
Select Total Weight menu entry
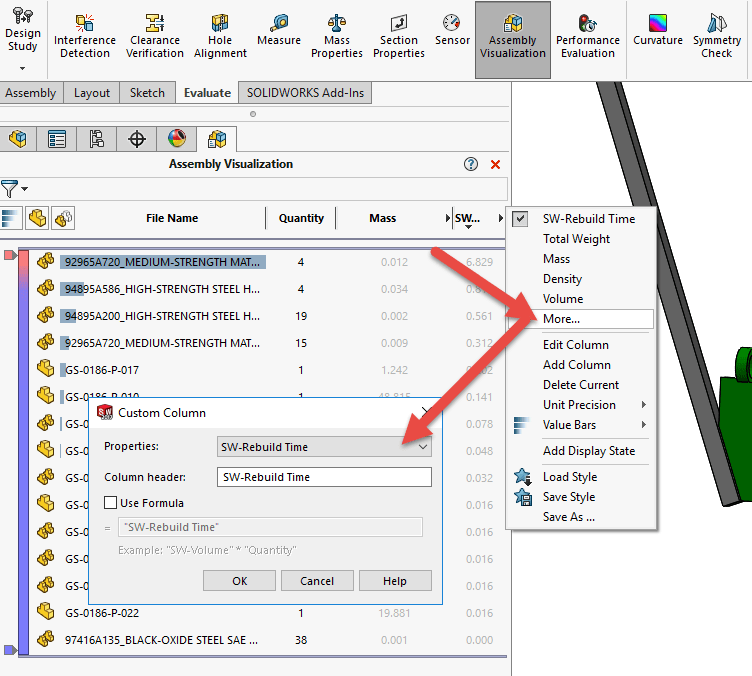(581, 239)
